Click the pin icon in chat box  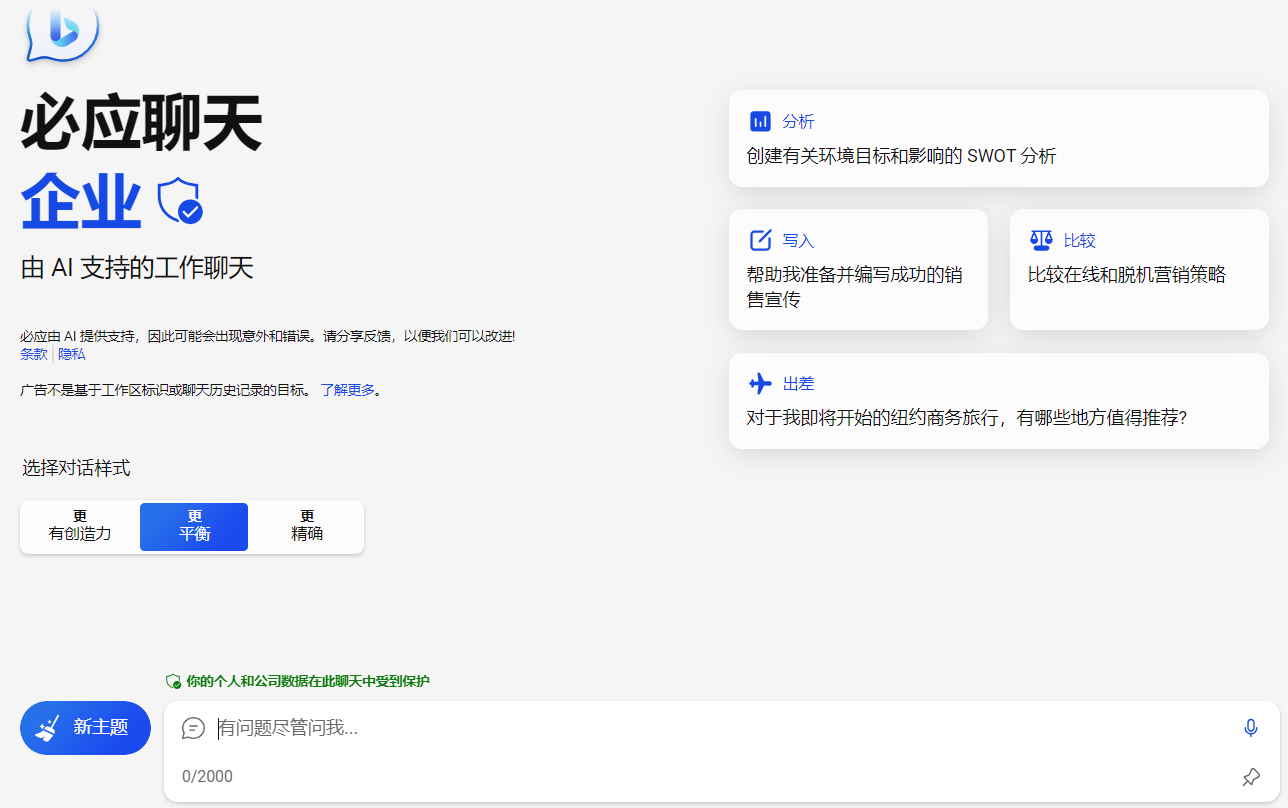point(1250,776)
